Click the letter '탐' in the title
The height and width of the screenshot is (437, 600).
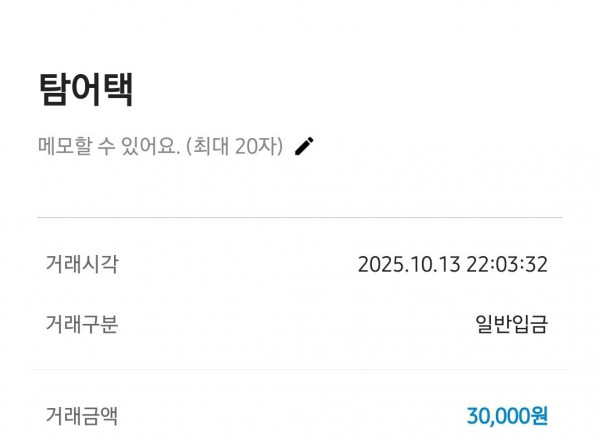click(55, 89)
